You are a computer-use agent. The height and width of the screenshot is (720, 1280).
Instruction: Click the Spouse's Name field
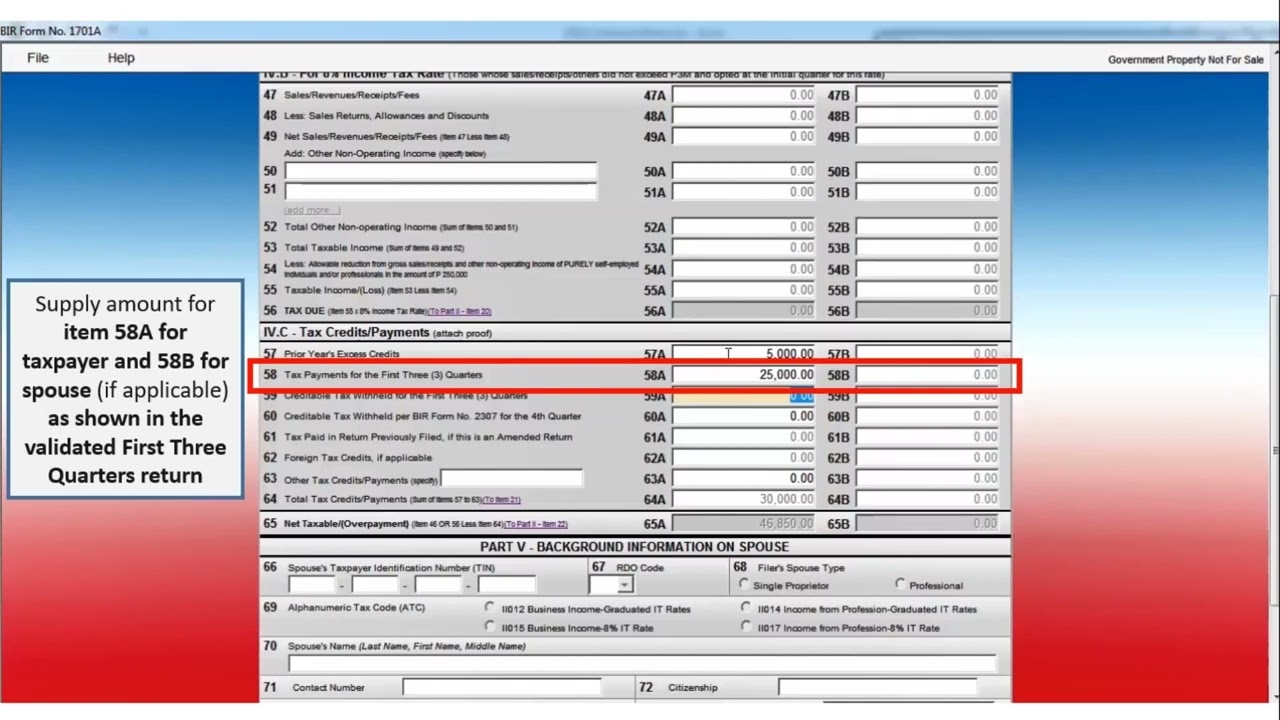pyautogui.click(x=642, y=664)
